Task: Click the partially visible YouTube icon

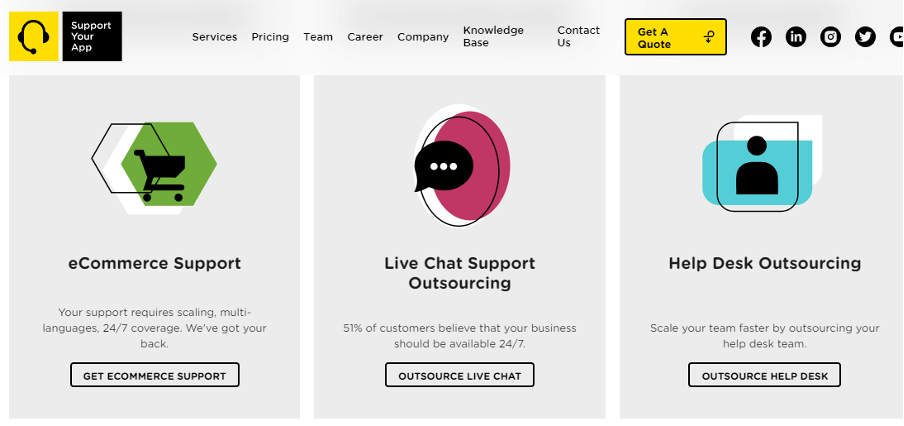Action: [897, 37]
